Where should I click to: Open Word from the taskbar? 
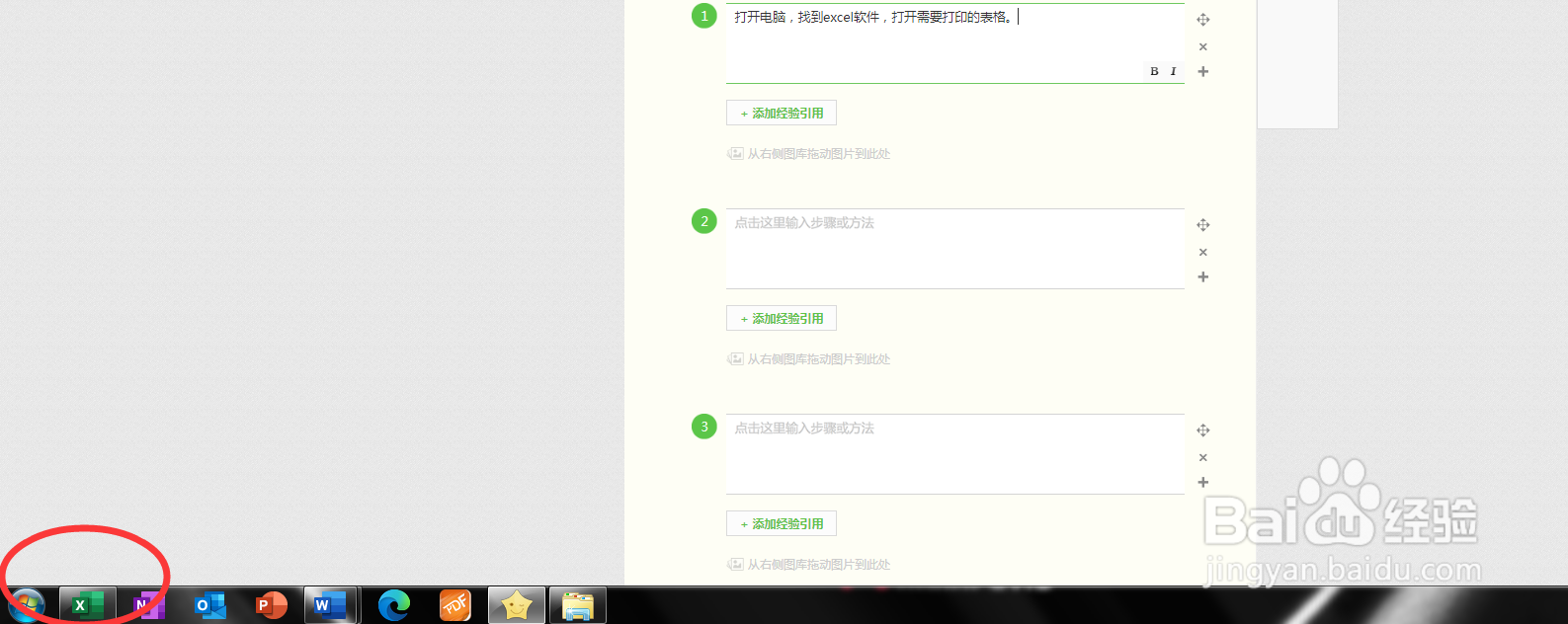point(331,605)
